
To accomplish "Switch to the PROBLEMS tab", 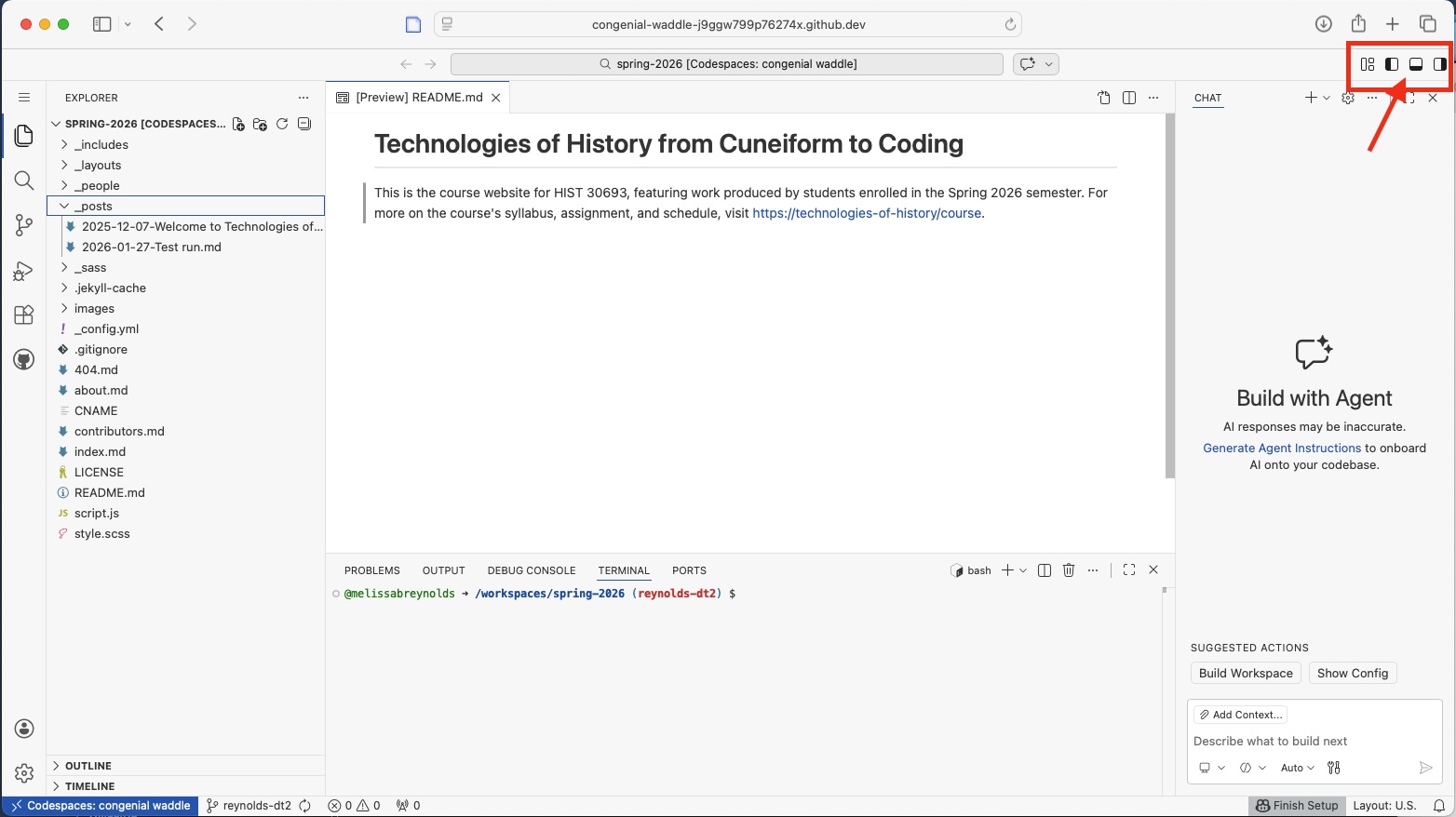I will click(372, 570).
